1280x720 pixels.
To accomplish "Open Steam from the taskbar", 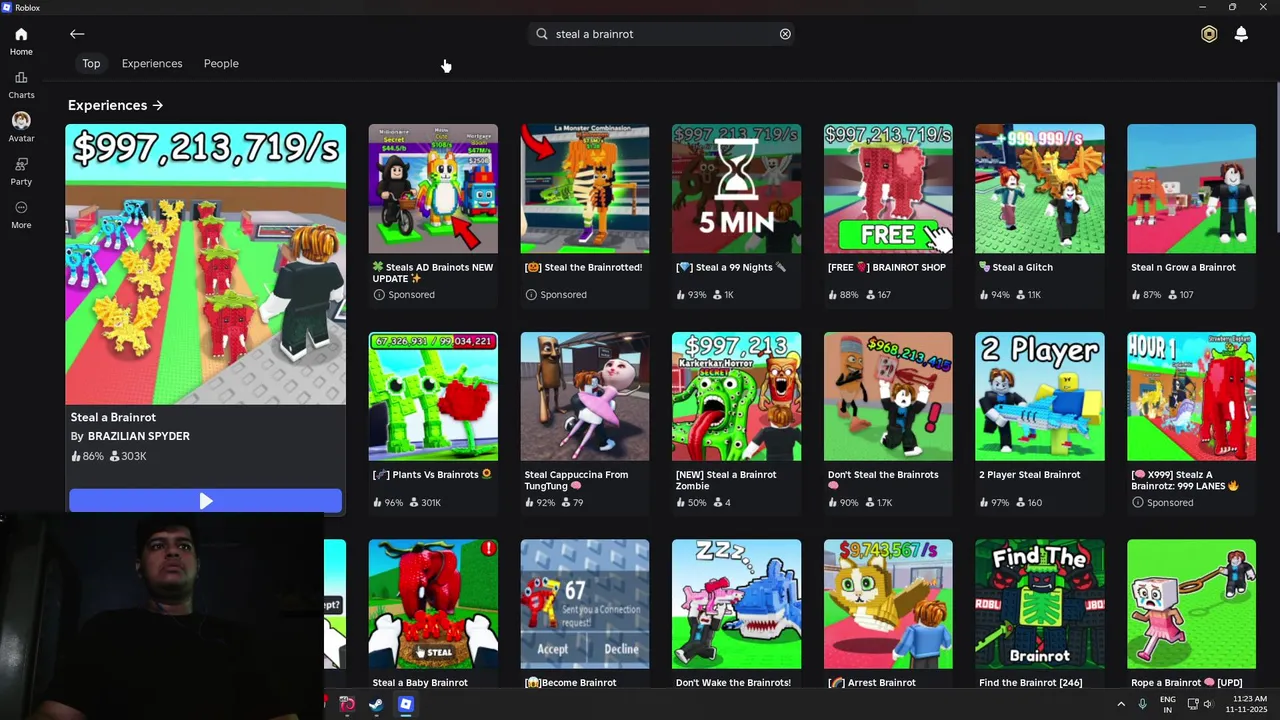I will (376, 705).
